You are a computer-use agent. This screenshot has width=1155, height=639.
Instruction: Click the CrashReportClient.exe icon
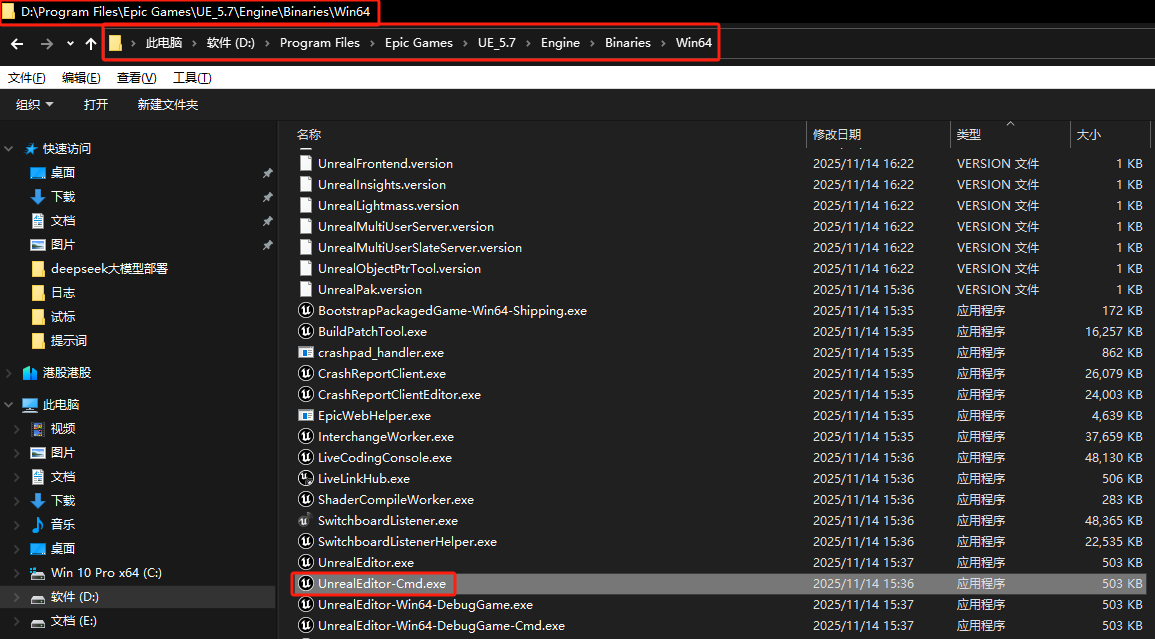(x=305, y=374)
